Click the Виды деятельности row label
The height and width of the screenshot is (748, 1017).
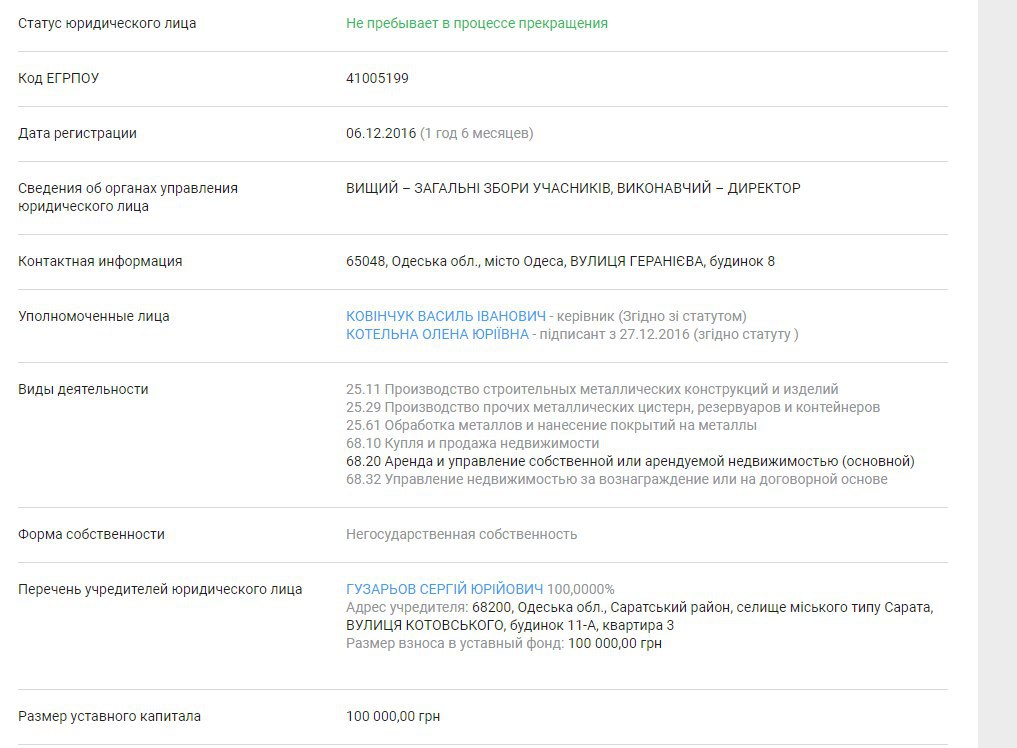(x=83, y=389)
